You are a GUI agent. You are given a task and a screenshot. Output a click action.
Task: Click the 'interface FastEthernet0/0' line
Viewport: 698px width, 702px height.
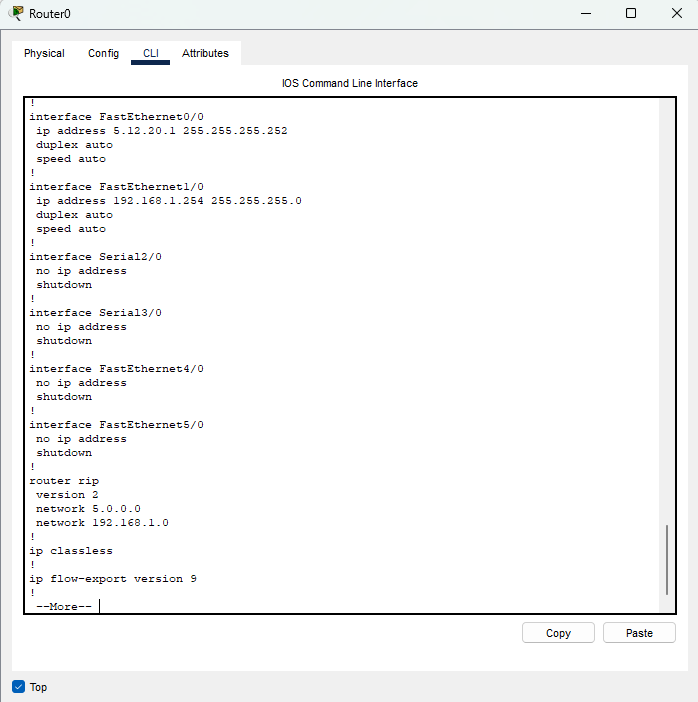point(116,117)
